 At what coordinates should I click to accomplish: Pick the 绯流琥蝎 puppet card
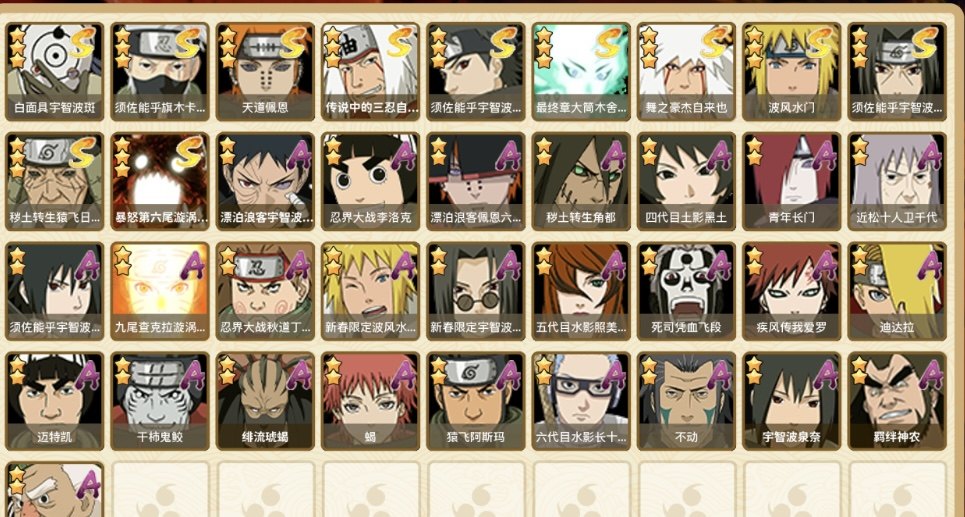265,401
